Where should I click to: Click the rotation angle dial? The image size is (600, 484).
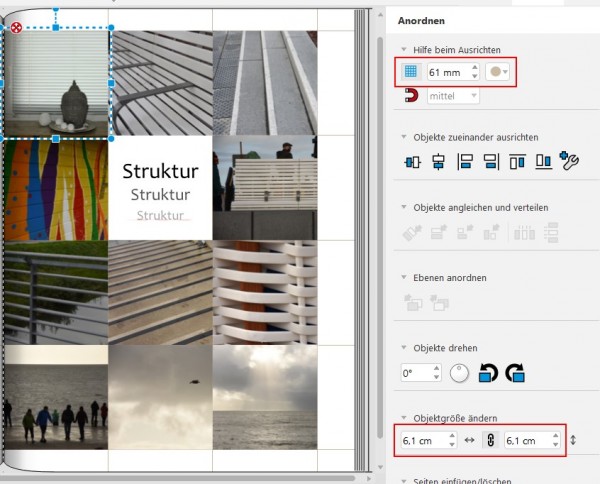459,374
